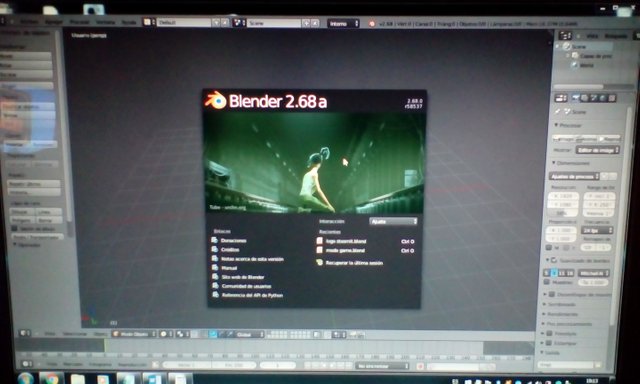Click the Scene name field in the header
Image resolution: width=640 pixels, height=384 pixels.
pyautogui.click(x=273, y=23)
